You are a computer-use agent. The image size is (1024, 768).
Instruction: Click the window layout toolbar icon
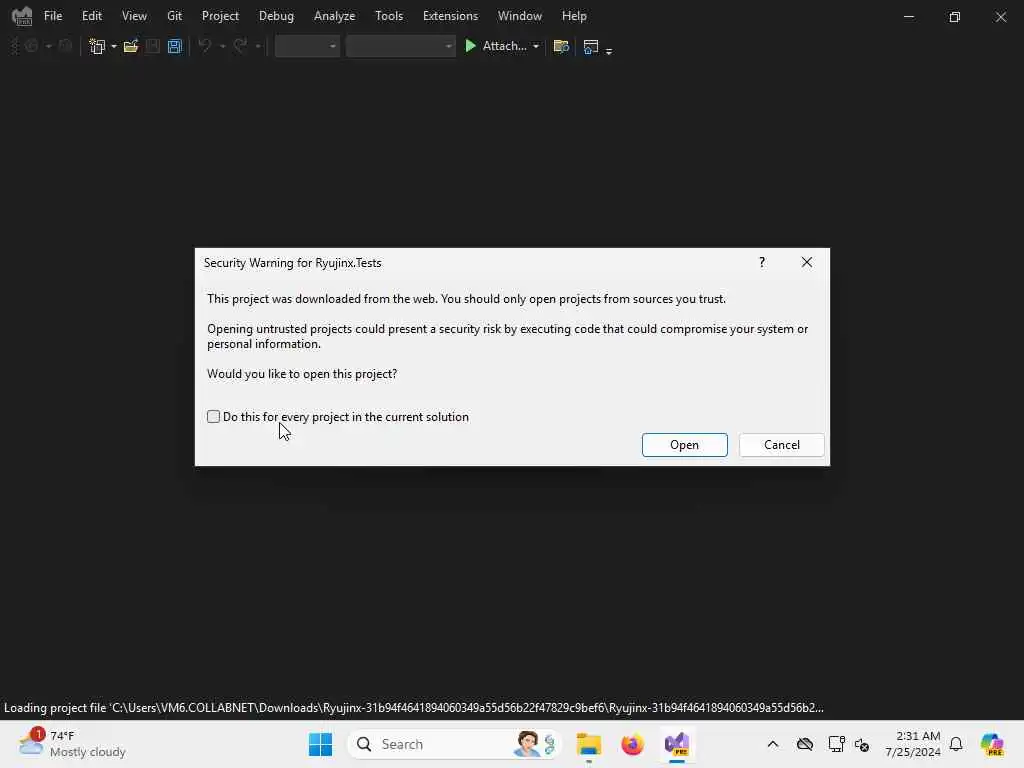tap(590, 46)
